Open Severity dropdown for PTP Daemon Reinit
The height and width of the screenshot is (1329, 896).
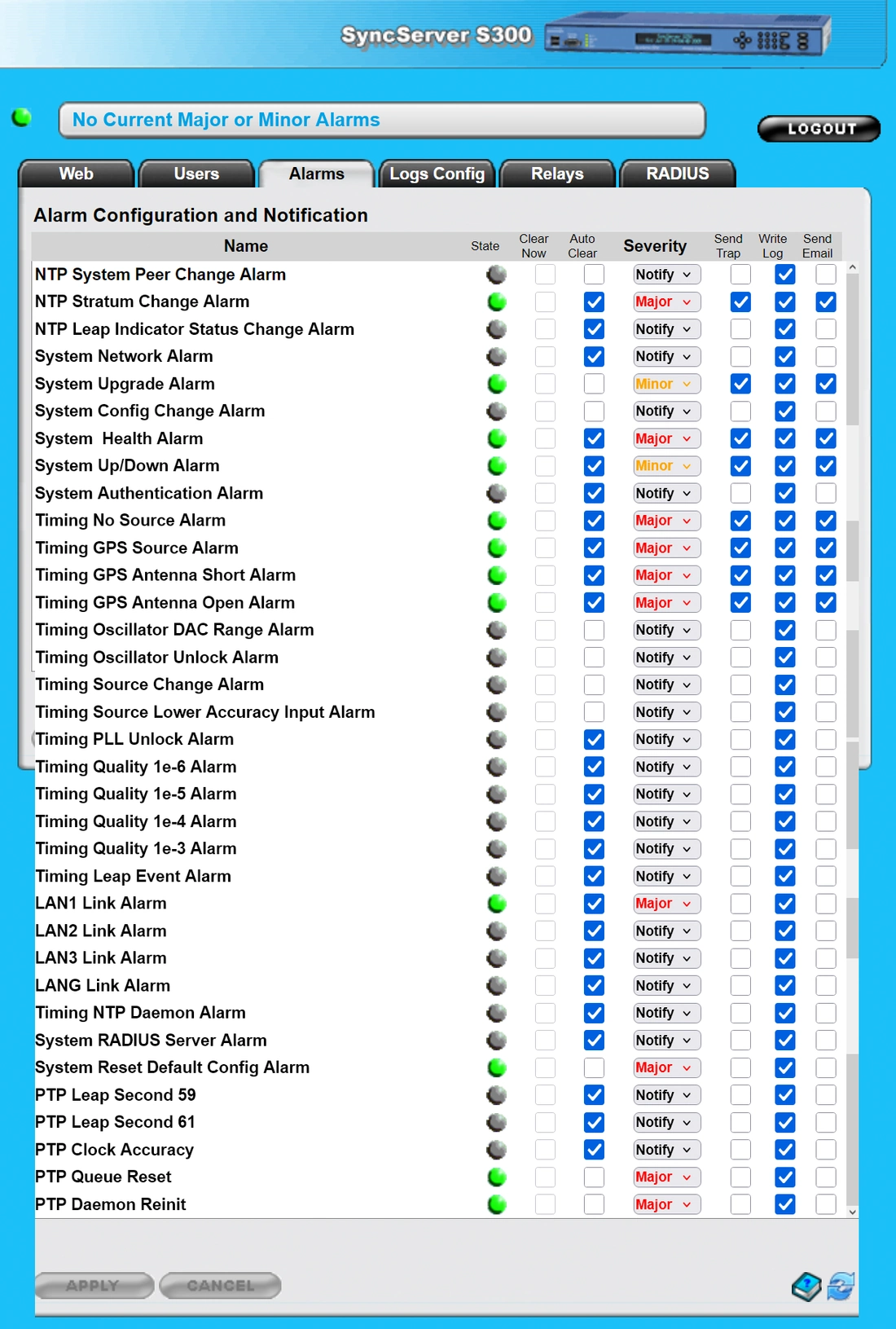(666, 1204)
